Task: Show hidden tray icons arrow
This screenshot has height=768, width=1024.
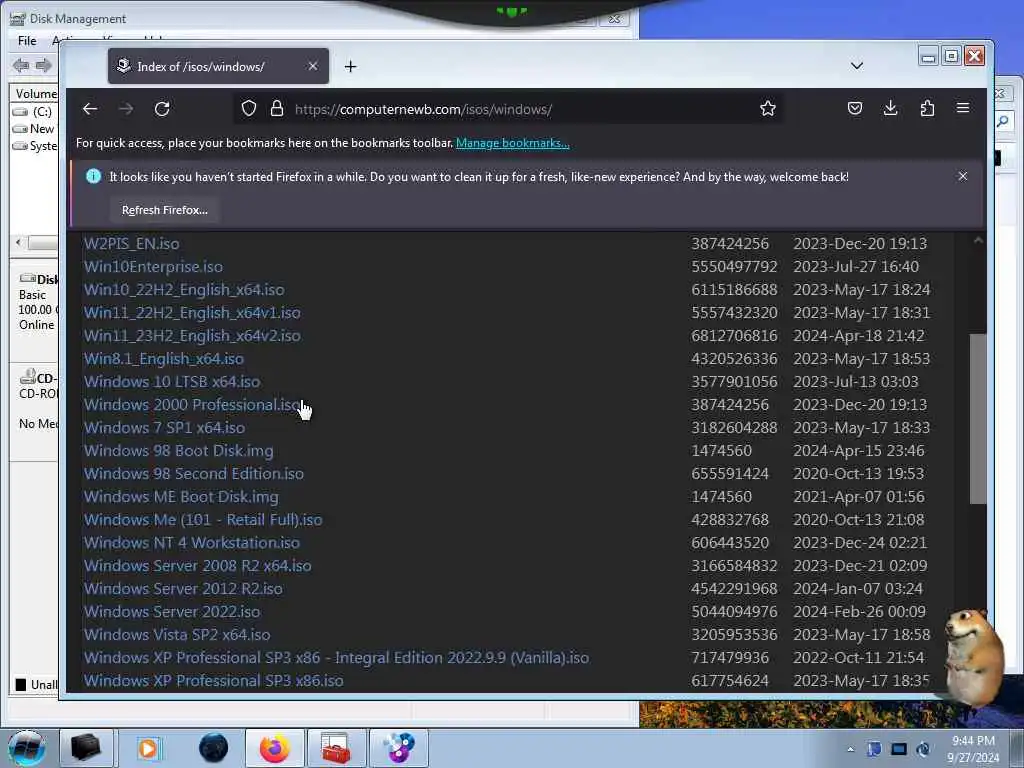Action: pyautogui.click(x=850, y=749)
